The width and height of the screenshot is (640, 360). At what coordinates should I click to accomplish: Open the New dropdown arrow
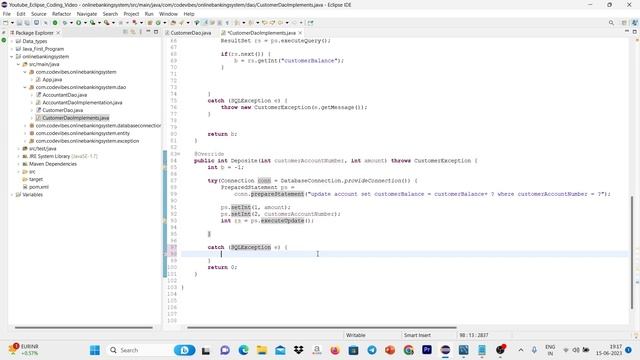coord(12,23)
